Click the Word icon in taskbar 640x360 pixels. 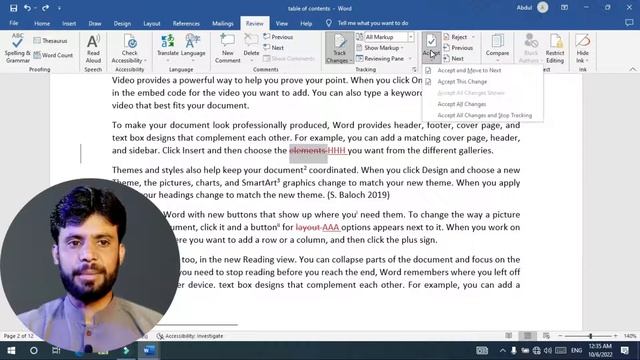click(149, 350)
